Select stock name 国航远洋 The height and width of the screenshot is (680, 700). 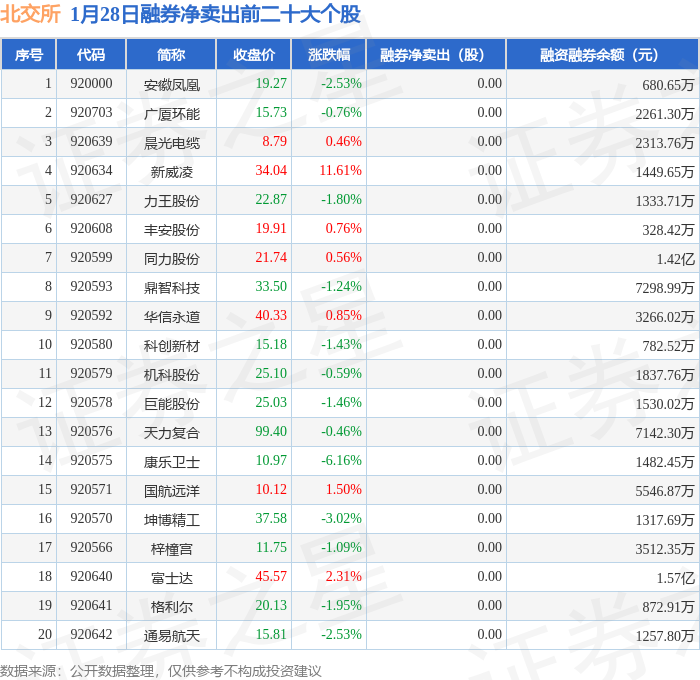point(171,491)
